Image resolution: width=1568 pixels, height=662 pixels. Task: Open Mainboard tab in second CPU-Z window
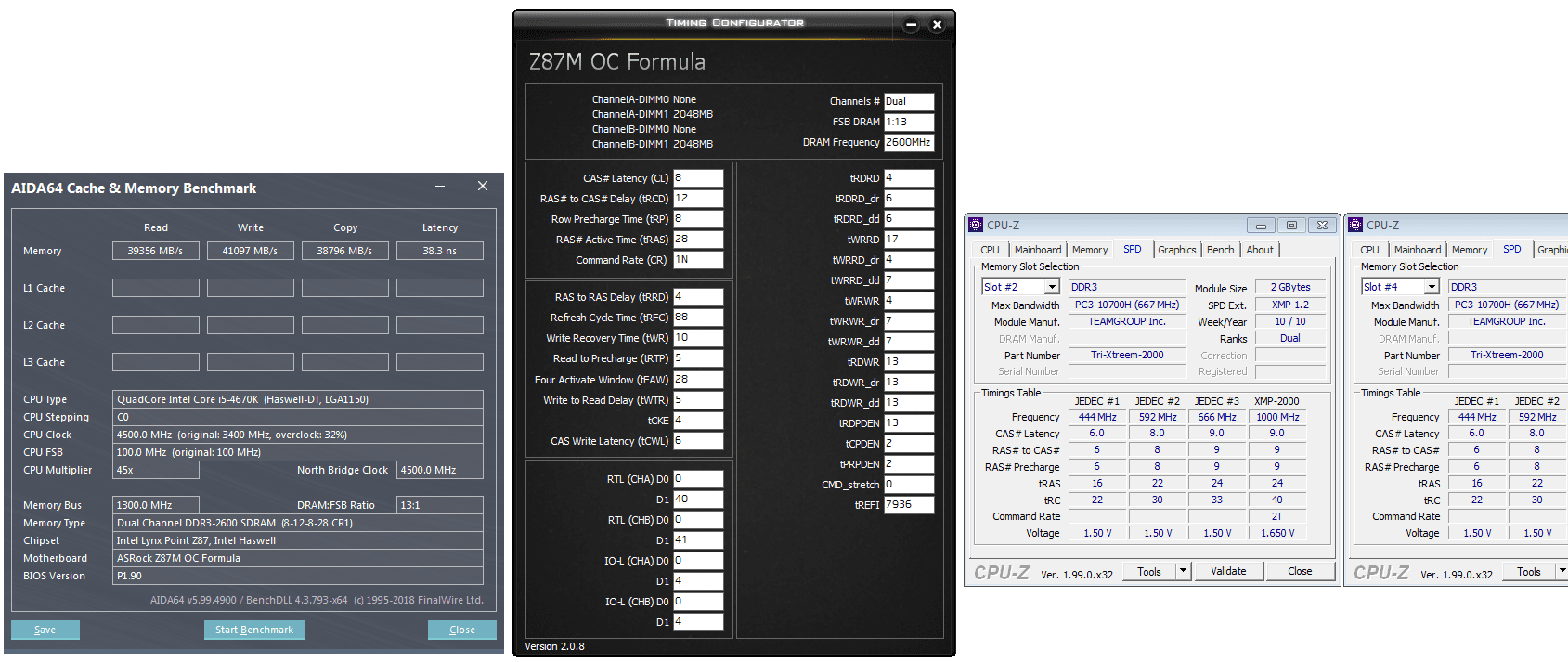pos(1418,250)
